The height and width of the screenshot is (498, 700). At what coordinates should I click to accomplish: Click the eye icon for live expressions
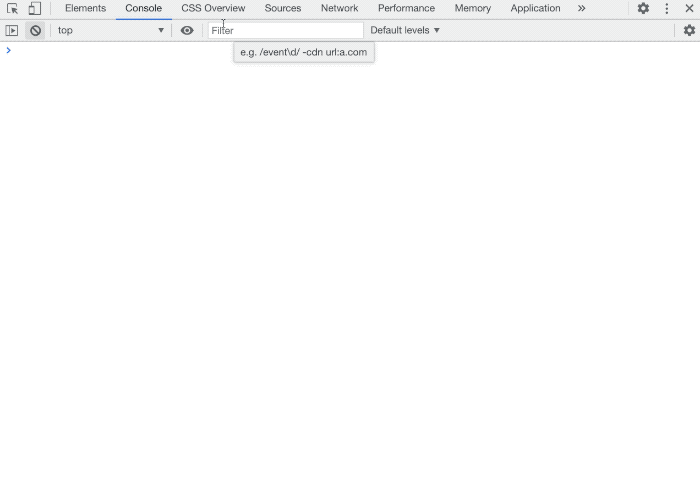click(187, 30)
